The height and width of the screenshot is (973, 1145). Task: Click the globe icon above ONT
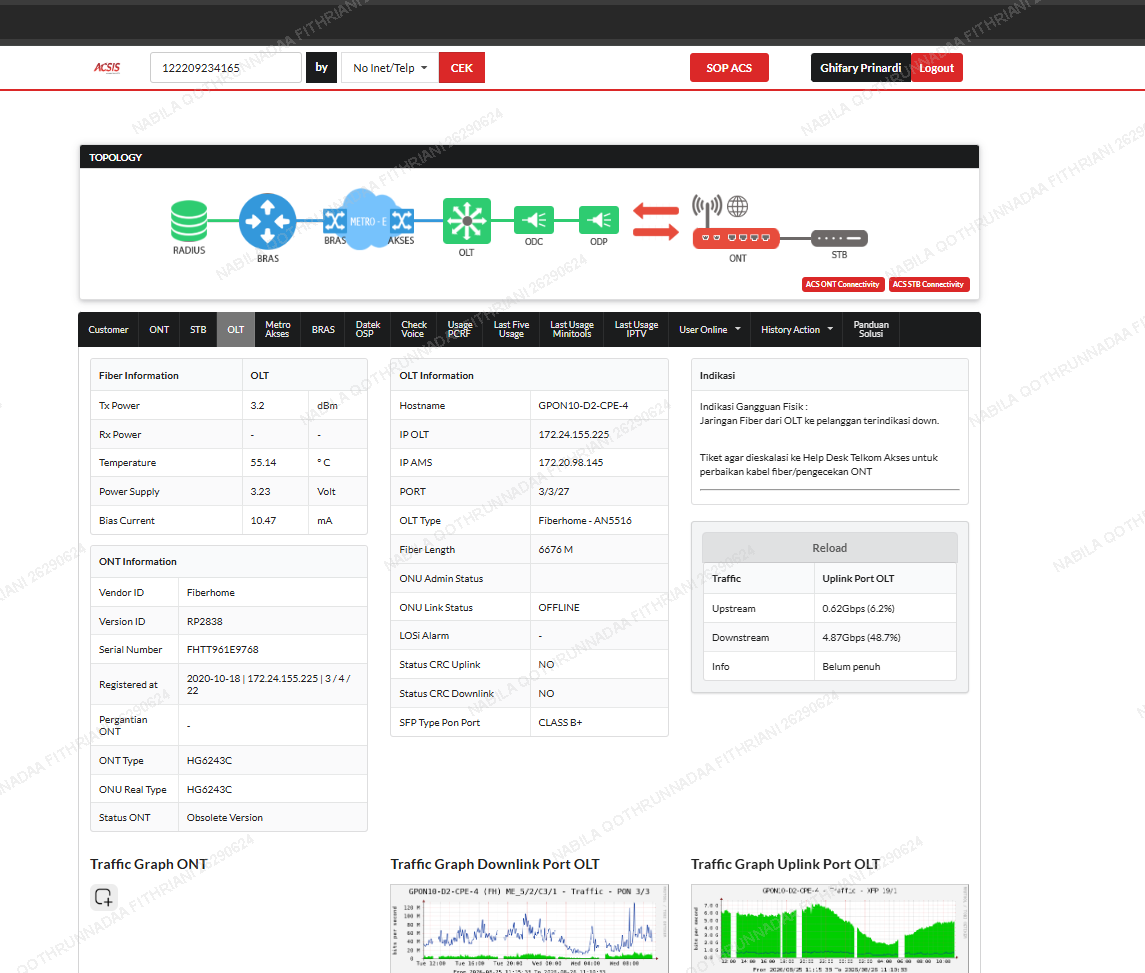pyautogui.click(x=738, y=207)
